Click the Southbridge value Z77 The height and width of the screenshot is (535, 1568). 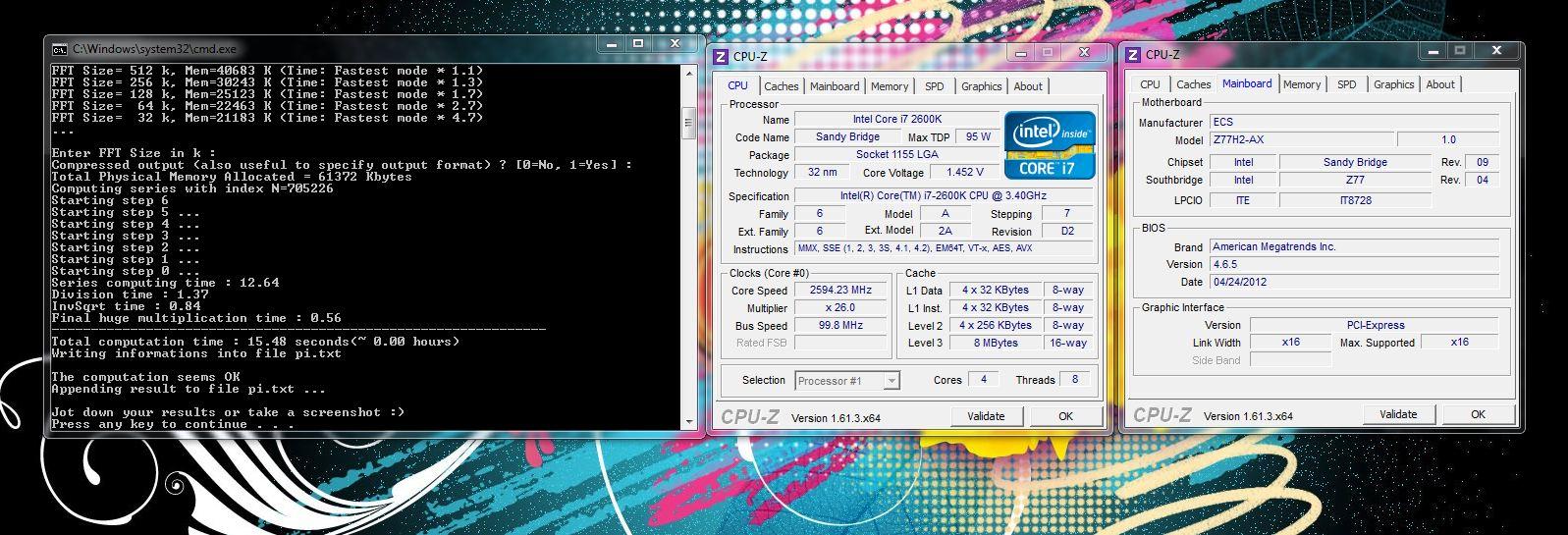pos(1355,181)
